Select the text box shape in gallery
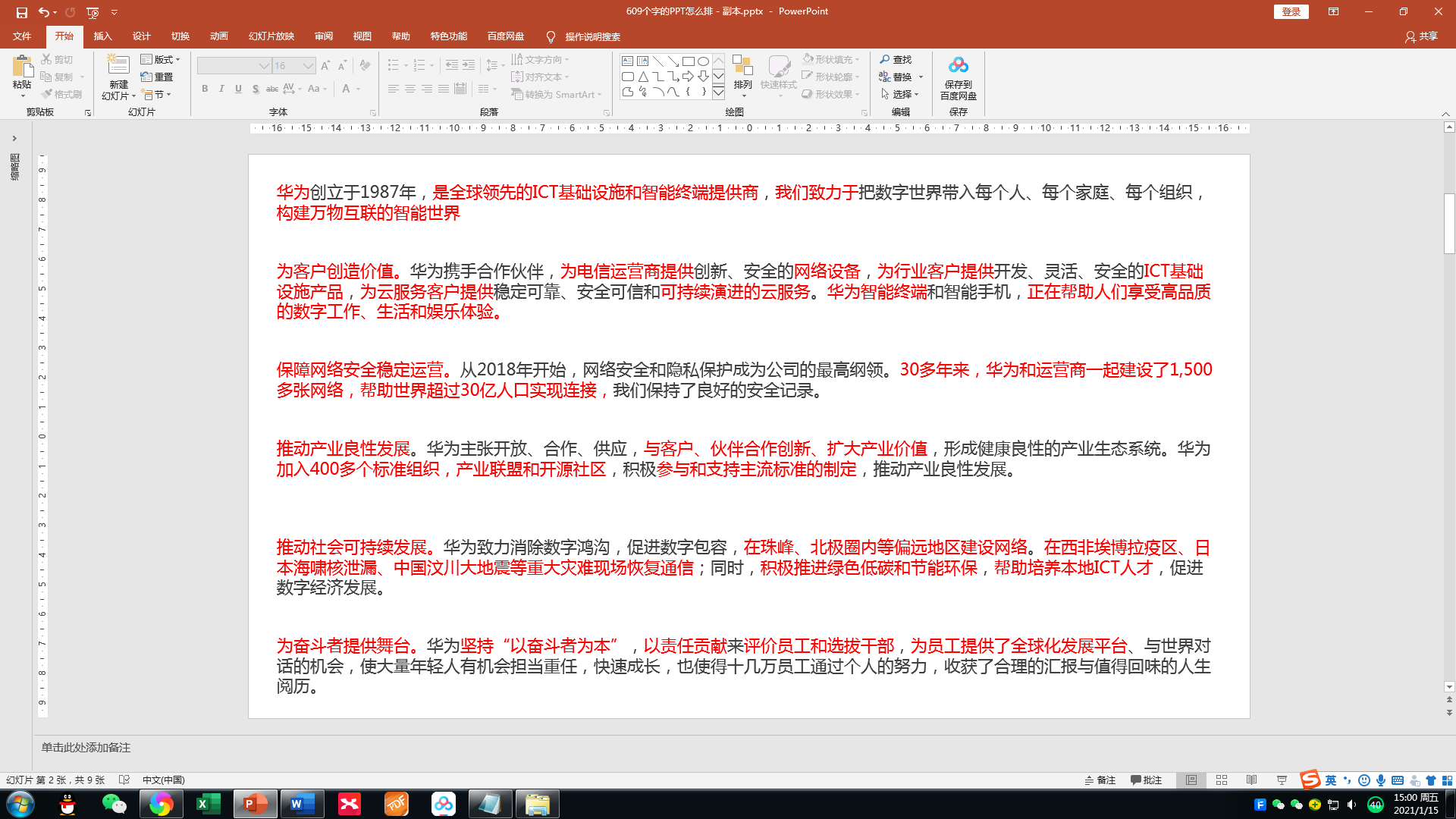This screenshot has width=1456, height=819. coord(628,61)
